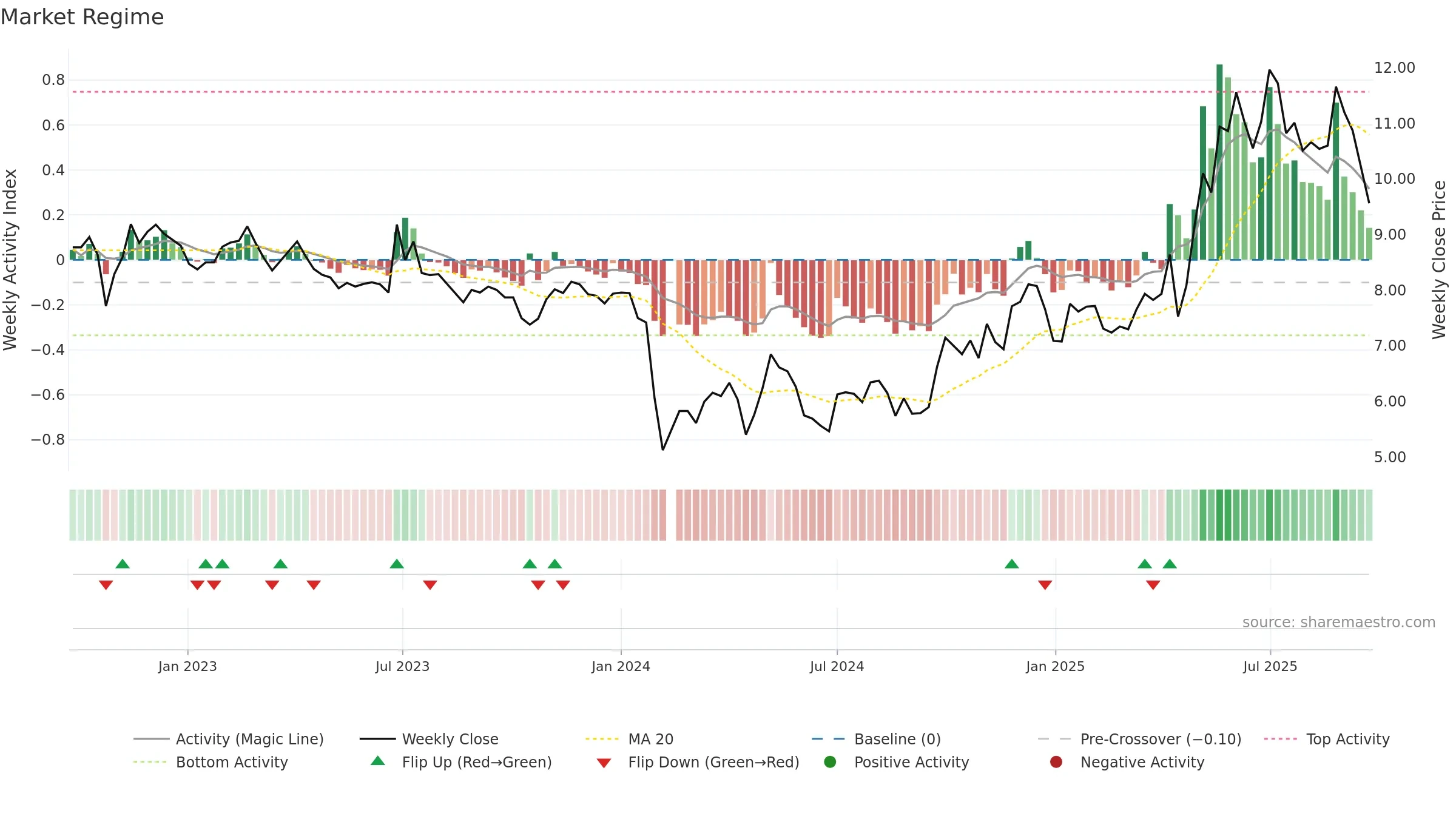Click the source: sharemaestro.com text

pyautogui.click(x=1339, y=622)
